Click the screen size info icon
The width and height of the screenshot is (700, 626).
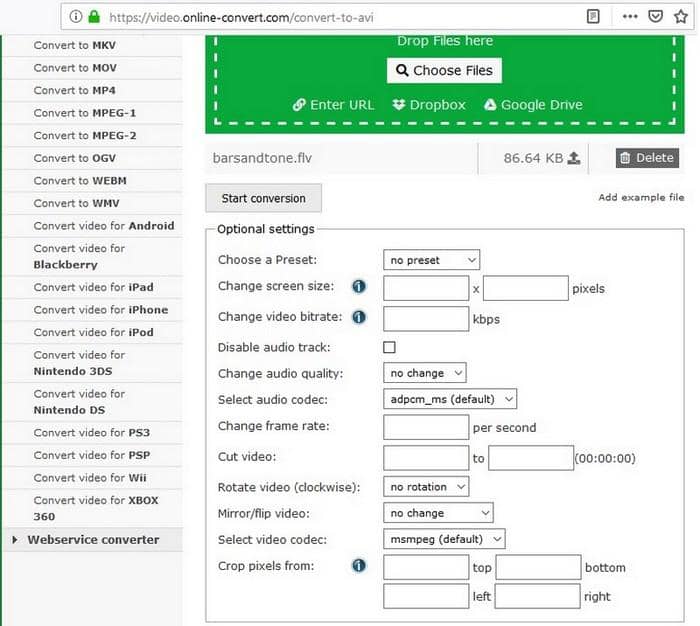[x=359, y=286]
